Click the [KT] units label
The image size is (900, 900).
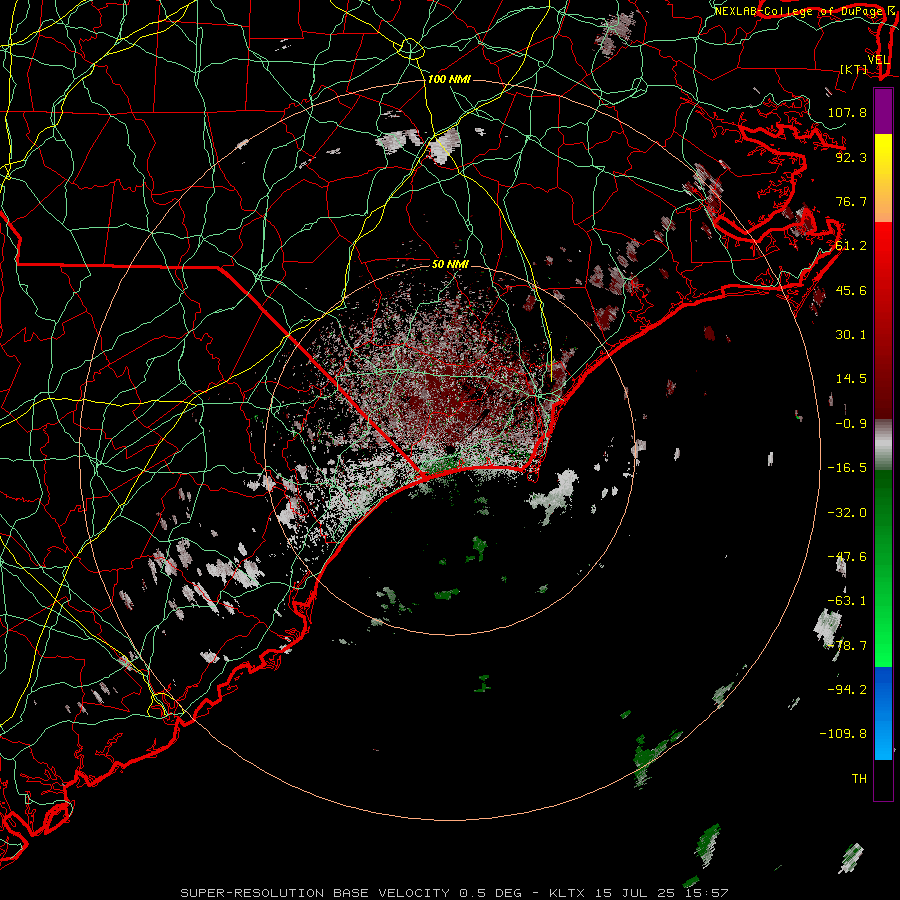pos(854,70)
